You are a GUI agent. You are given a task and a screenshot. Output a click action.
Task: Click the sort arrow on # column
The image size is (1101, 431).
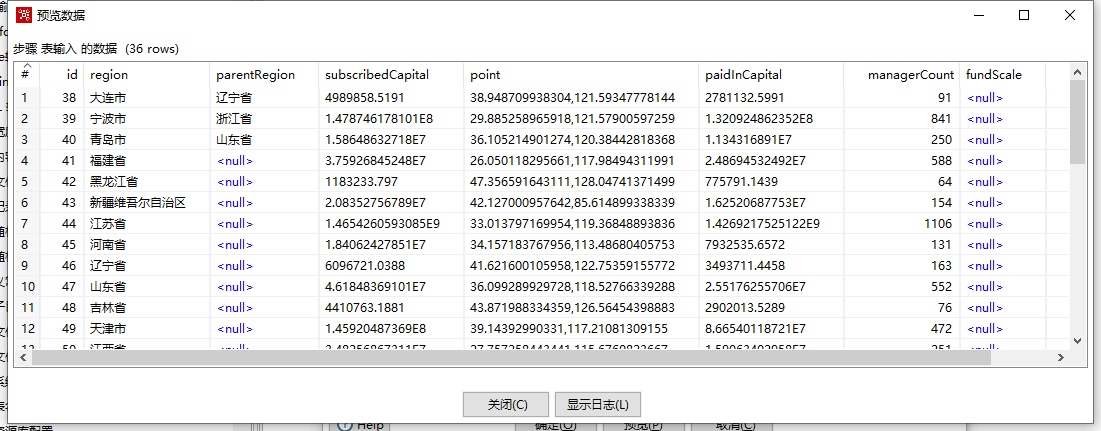27,66
